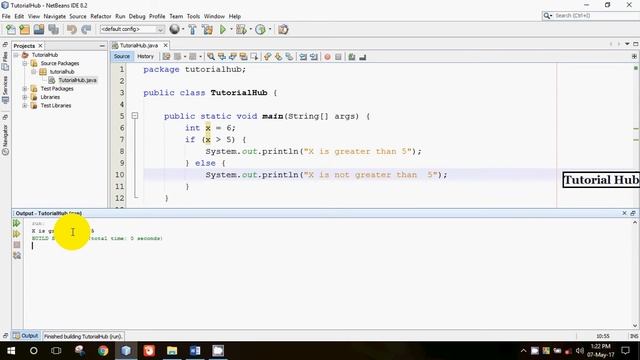The height and width of the screenshot is (360, 640).
Task: Click line 10 println code line
Action: coord(327,175)
